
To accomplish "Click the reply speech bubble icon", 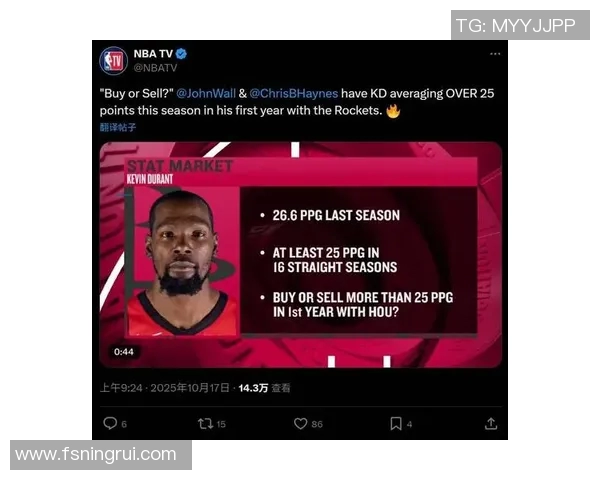I will (110, 423).
